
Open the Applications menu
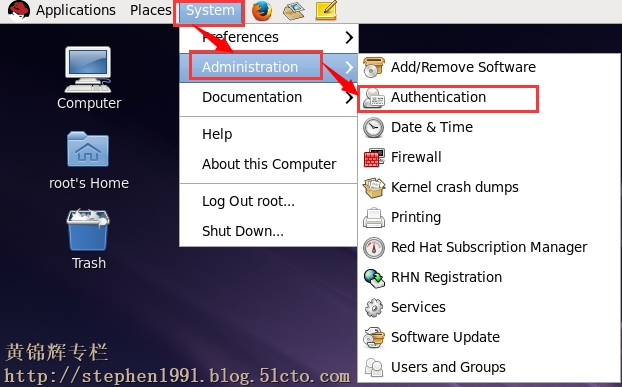pyautogui.click(x=75, y=10)
